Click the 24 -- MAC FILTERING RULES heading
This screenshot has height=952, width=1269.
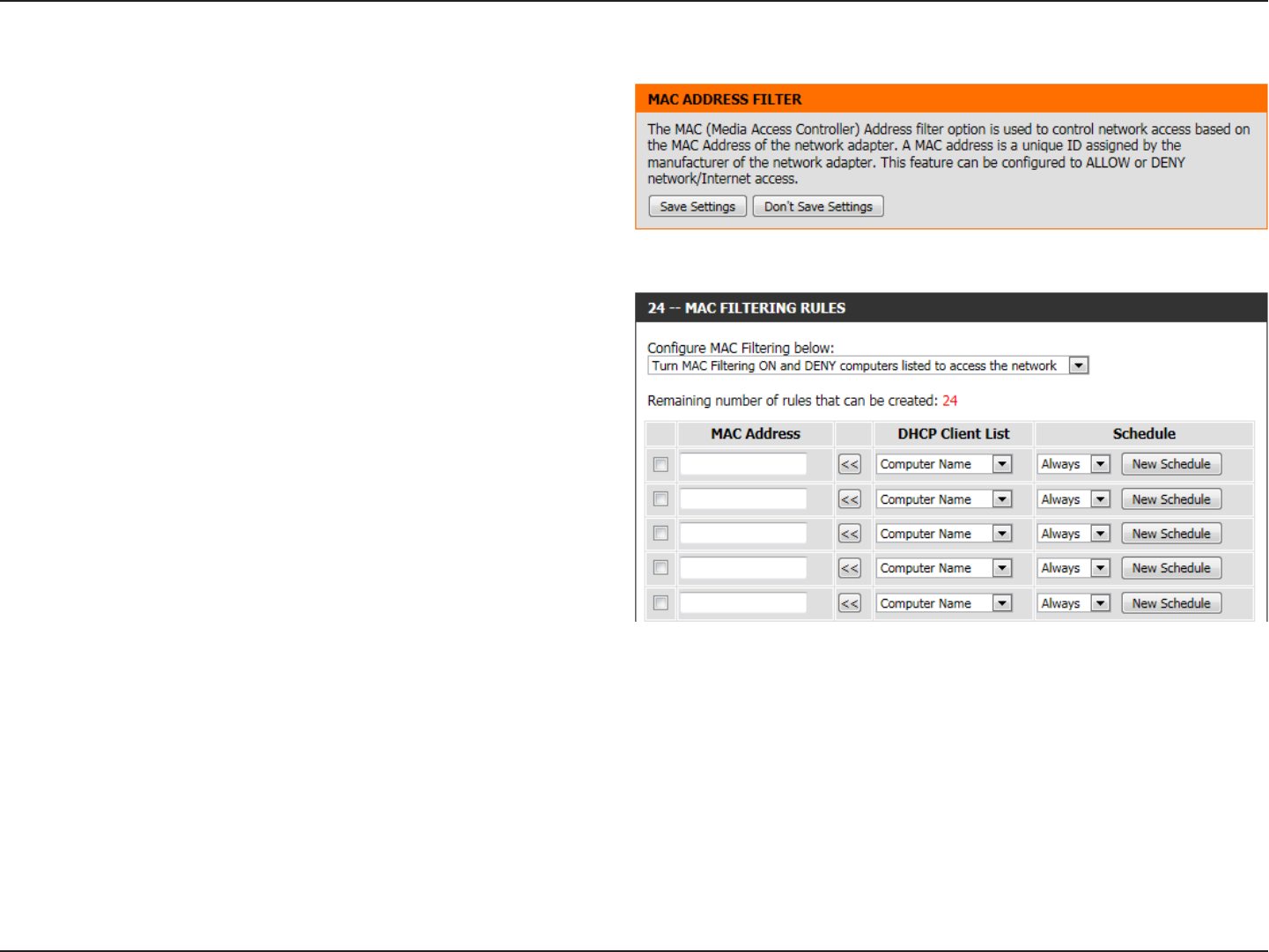point(747,308)
